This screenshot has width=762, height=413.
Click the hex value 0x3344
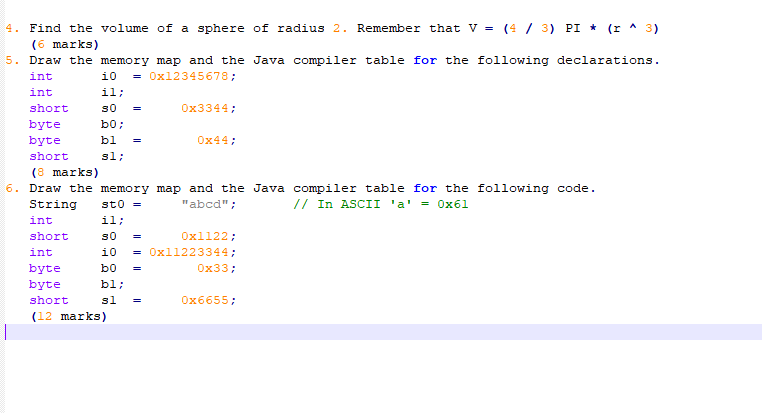tap(205, 108)
